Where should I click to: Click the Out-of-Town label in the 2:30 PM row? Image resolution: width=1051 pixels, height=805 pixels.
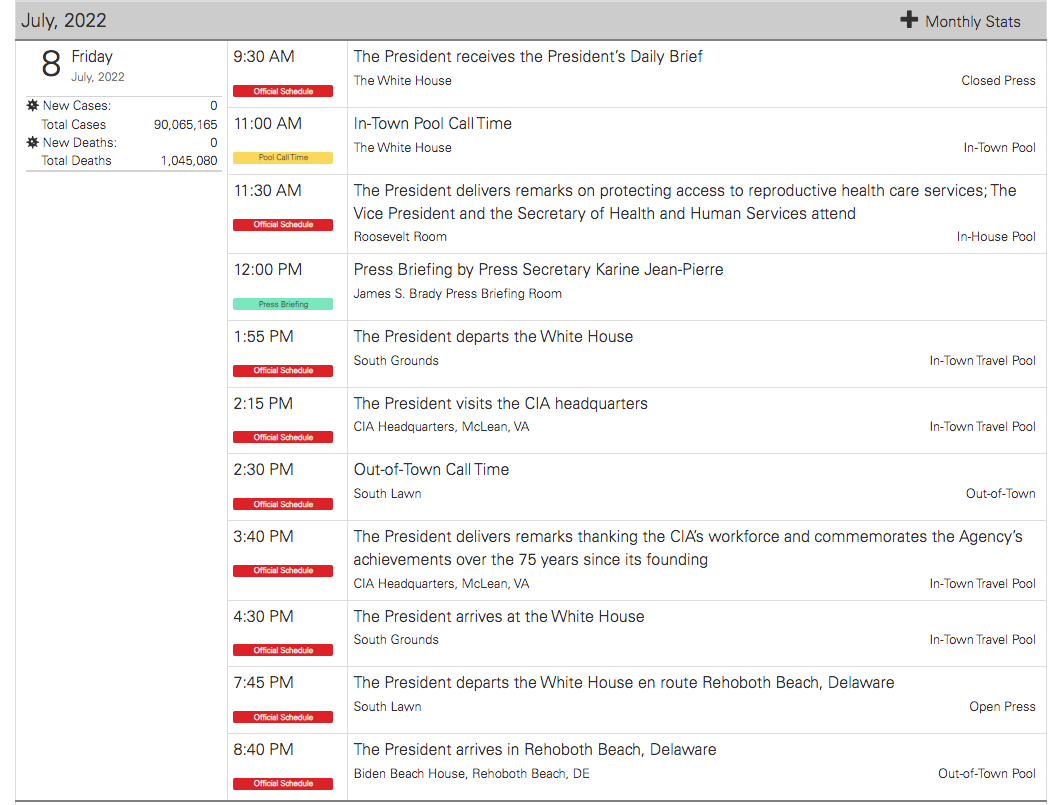[1001, 494]
